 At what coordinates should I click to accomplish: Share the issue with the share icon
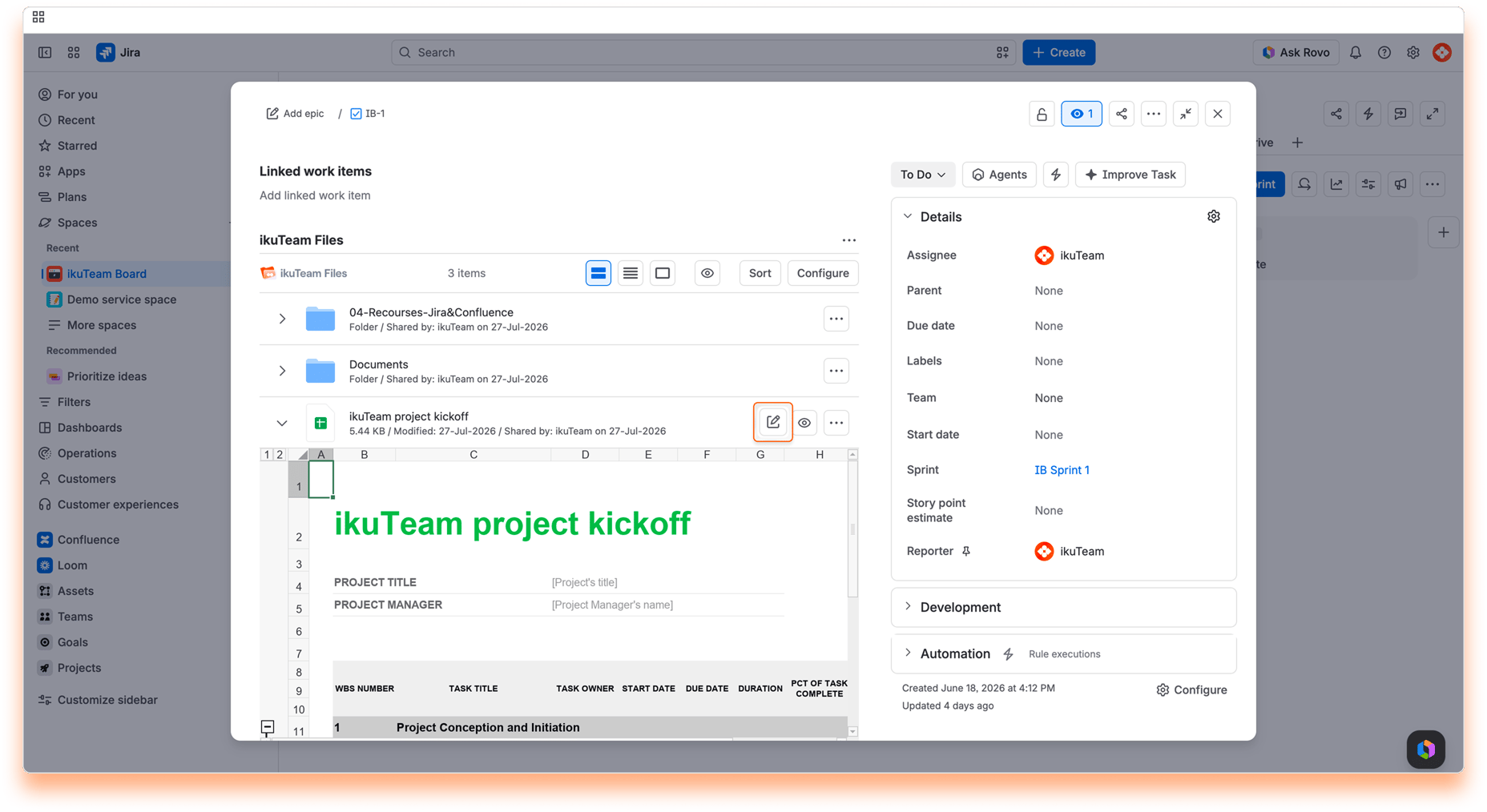[x=1121, y=114]
